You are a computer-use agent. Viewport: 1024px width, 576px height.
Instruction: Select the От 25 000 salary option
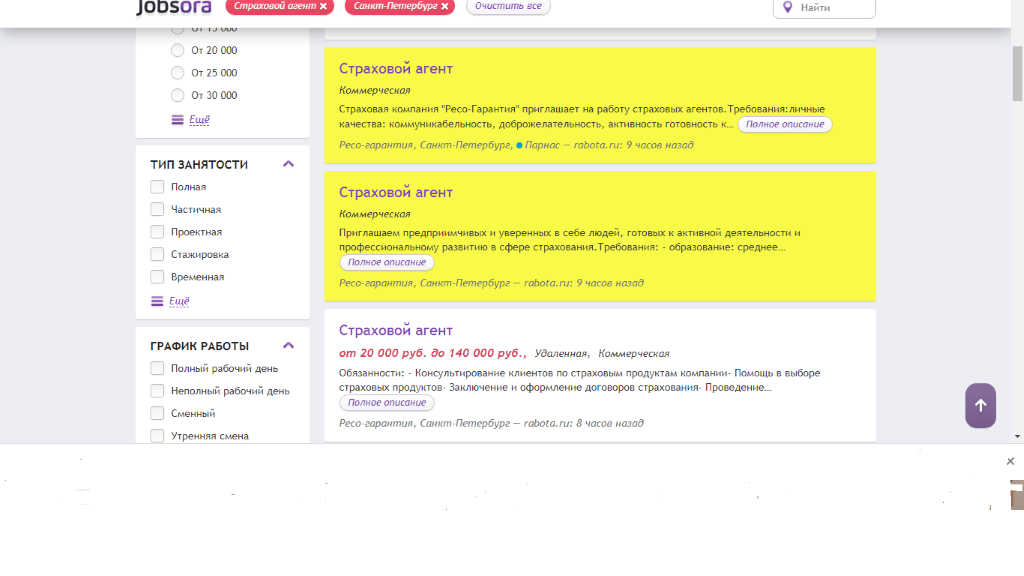(178, 73)
